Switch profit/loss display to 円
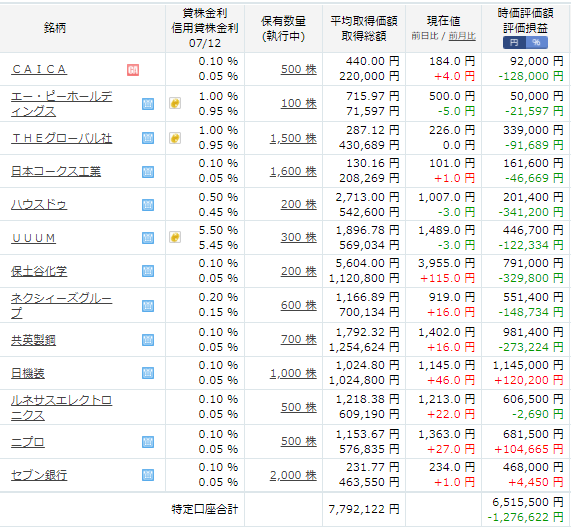This screenshot has height=527, width=571. click(514, 42)
